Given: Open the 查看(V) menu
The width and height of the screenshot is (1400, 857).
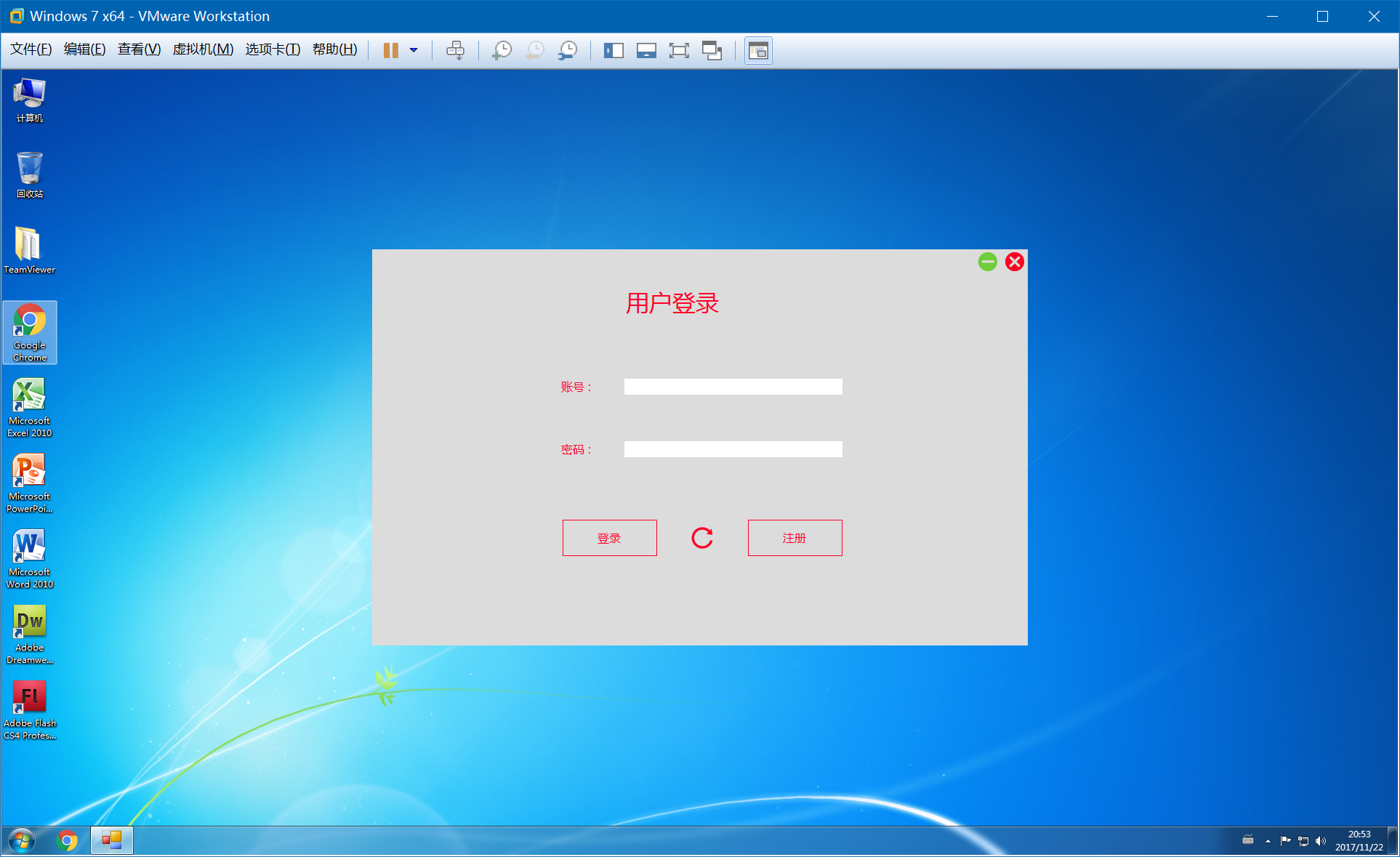Looking at the screenshot, I should tap(139, 49).
